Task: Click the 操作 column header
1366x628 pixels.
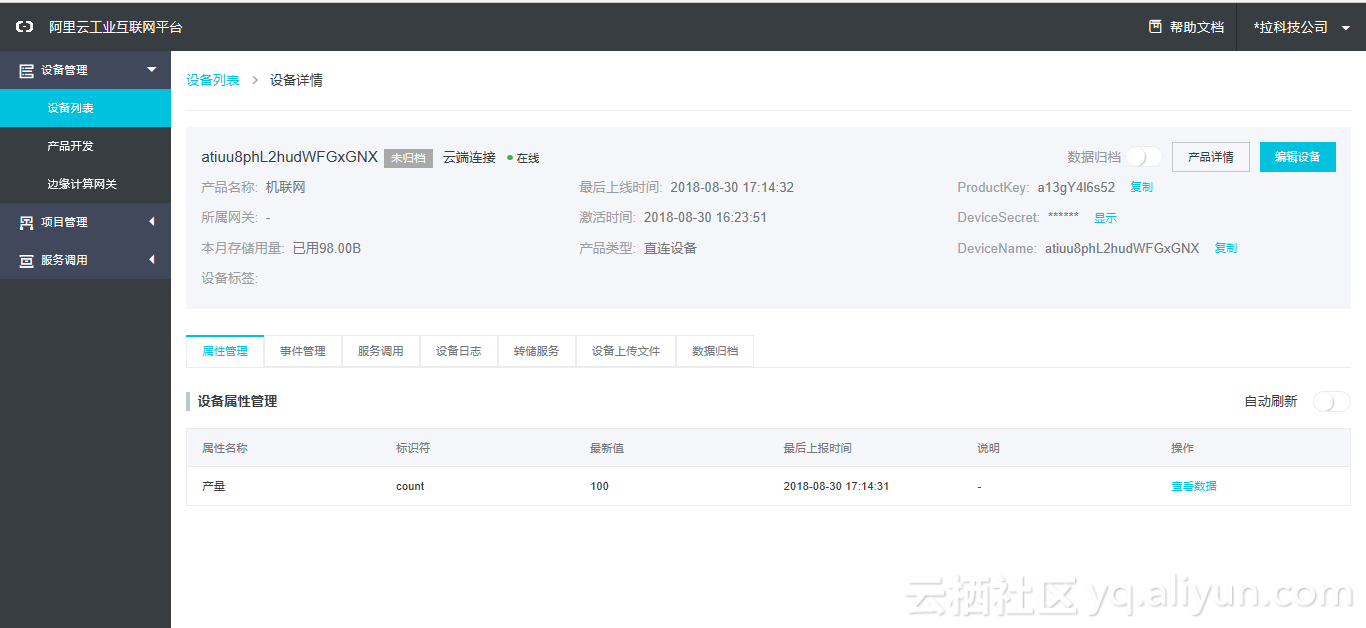Action: point(1182,448)
